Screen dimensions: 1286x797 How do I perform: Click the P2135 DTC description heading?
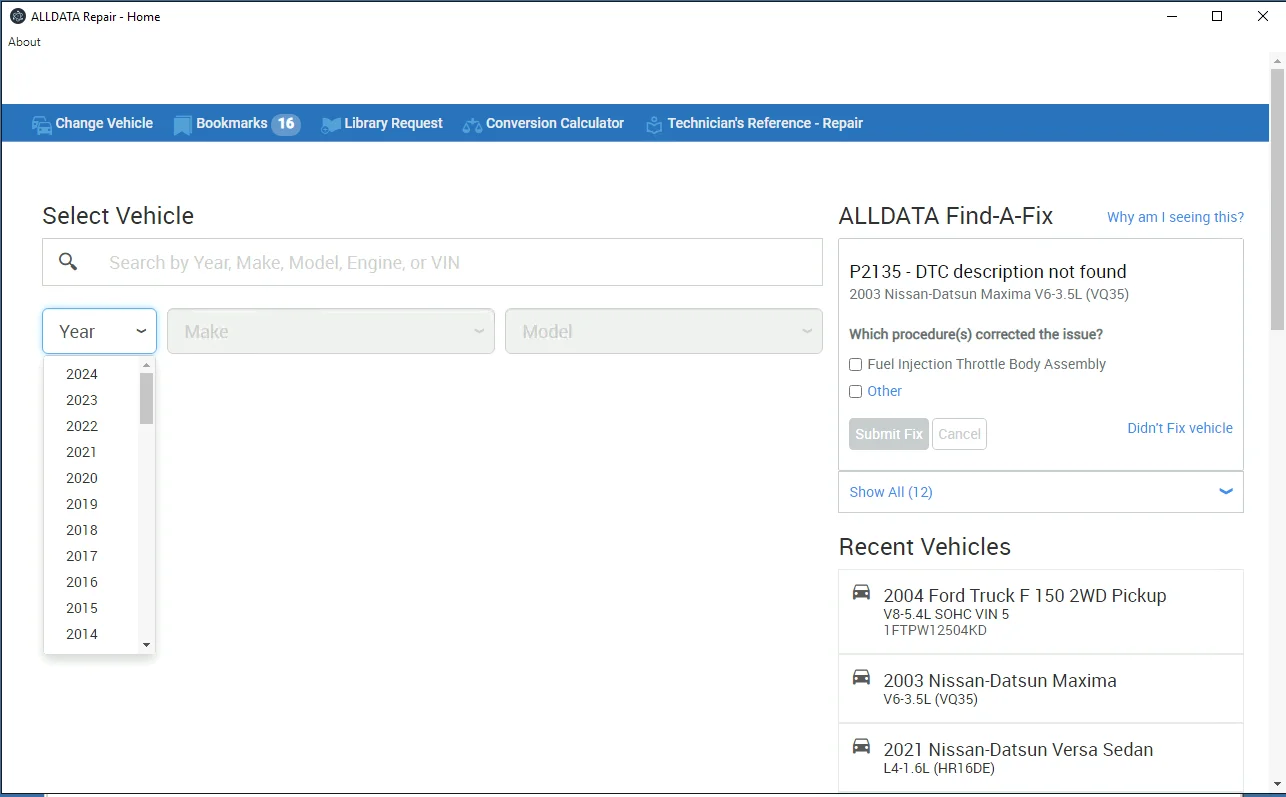click(x=988, y=272)
